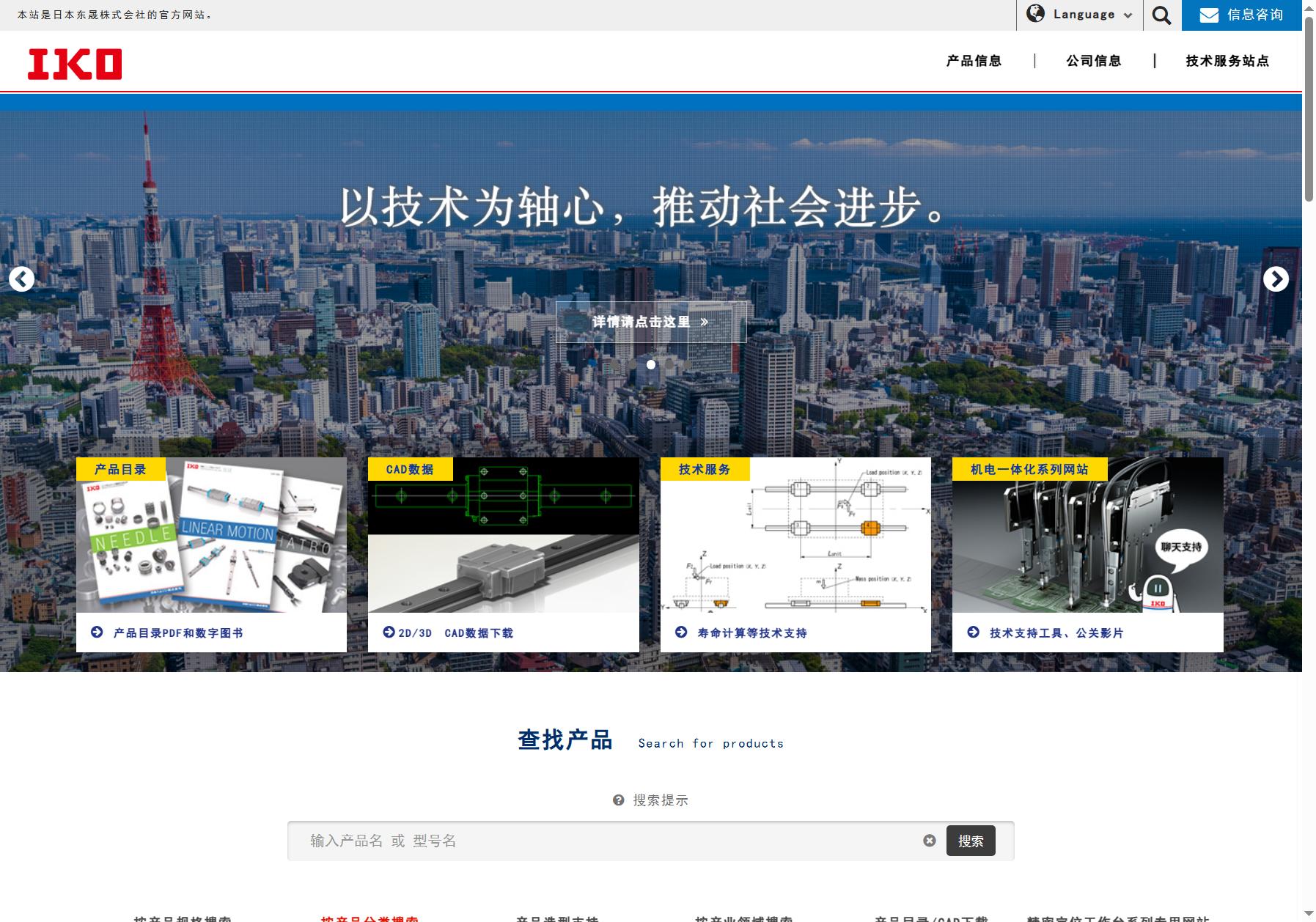Open 信息咨询 inquiry button
1316x922 pixels.
1241,15
